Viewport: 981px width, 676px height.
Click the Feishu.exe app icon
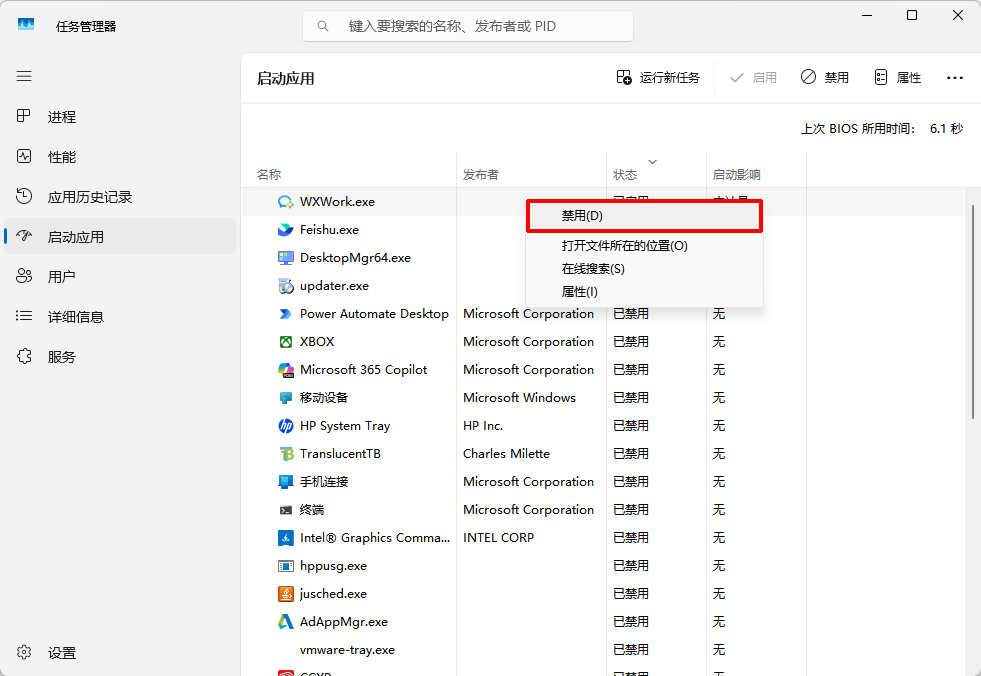tap(285, 230)
